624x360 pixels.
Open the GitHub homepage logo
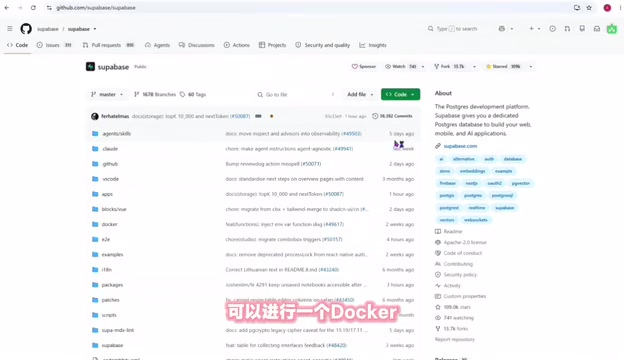point(26,29)
